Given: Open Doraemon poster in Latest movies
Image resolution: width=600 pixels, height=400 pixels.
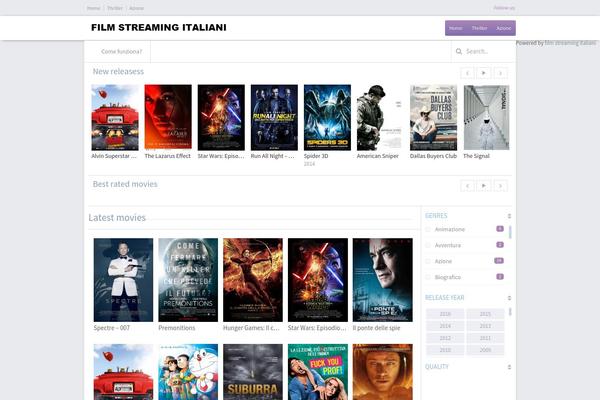Looking at the screenshot, I should 188,372.
